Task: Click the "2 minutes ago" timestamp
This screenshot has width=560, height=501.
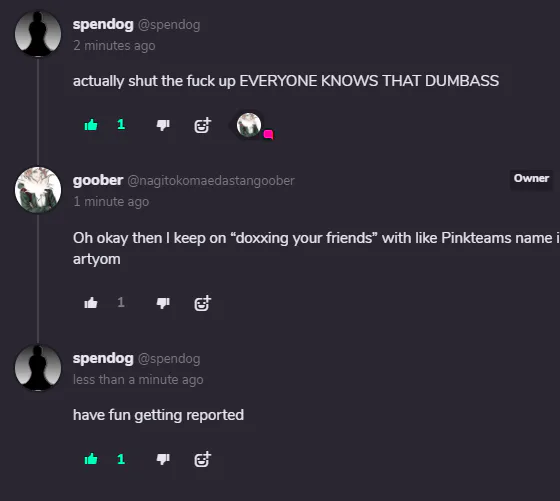Action: coord(114,46)
